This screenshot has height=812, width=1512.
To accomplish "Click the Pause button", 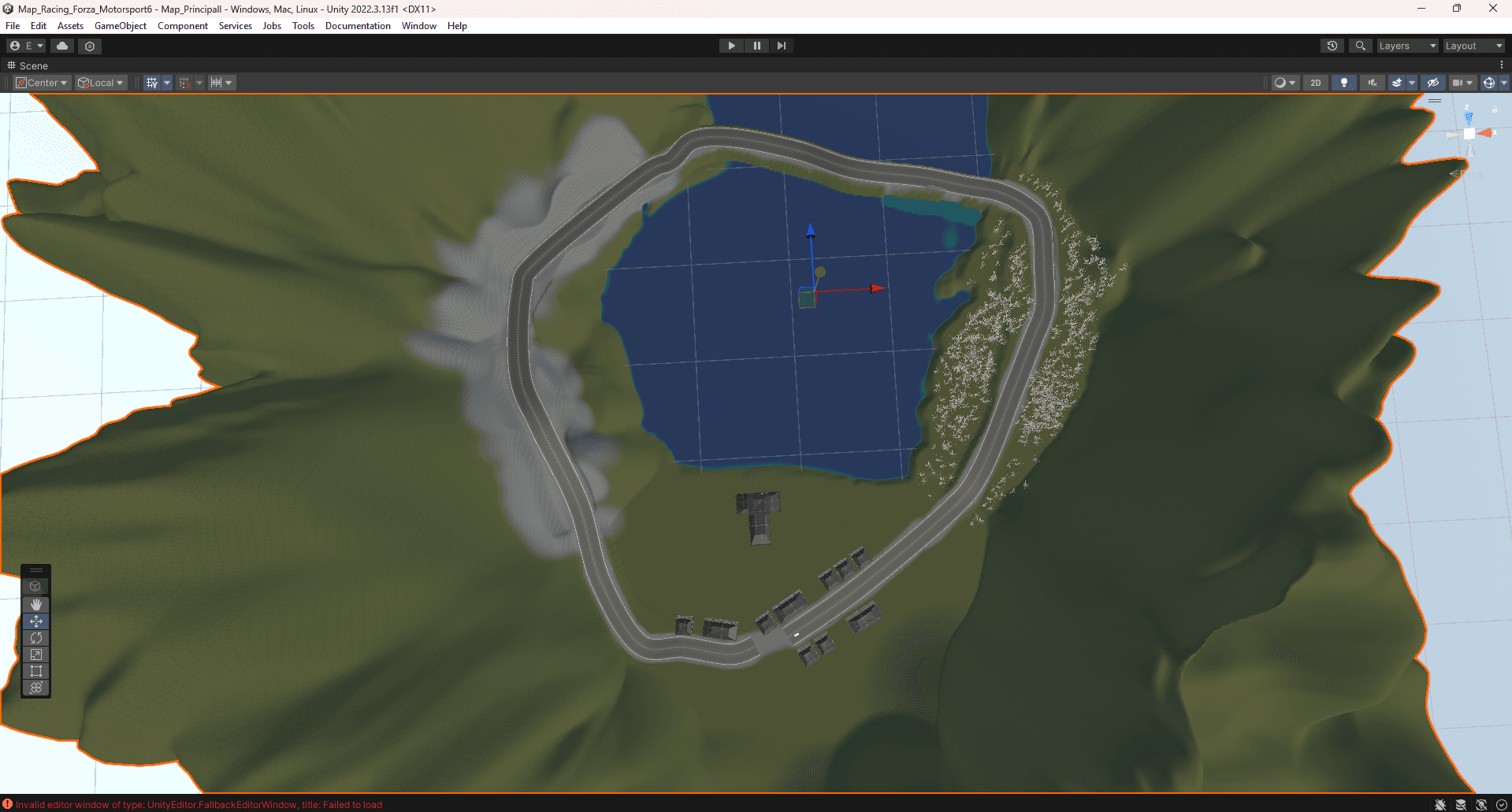I will pyautogui.click(x=757, y=46).
